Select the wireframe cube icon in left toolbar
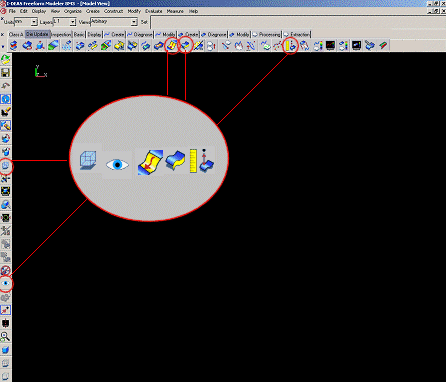The width and height of the screenshot is (446, 382). click(6, 165)
